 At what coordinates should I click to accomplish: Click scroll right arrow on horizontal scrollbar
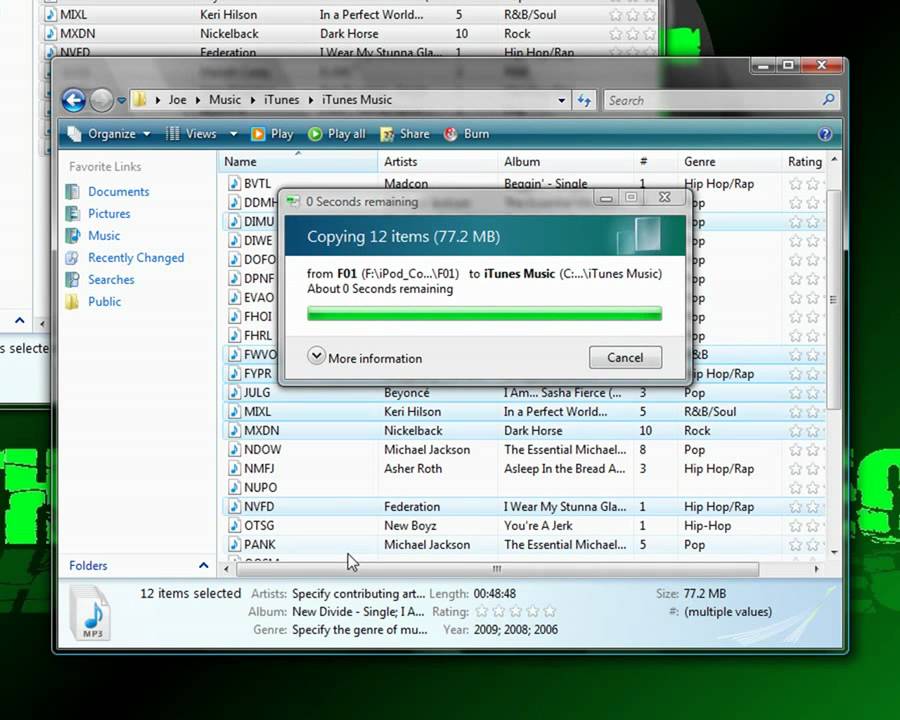click(x=816, y=569)
